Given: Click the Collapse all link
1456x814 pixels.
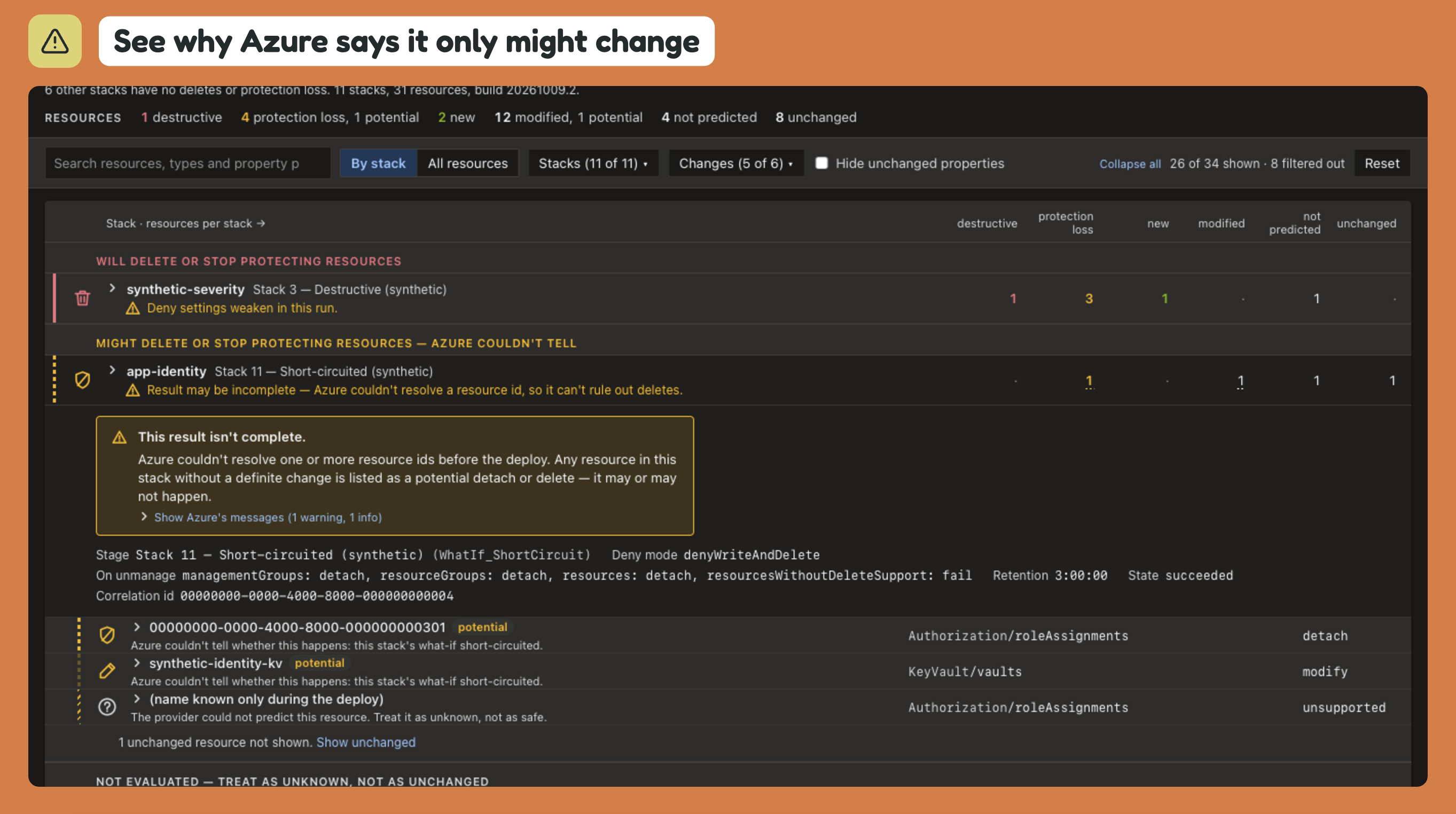Looking at the screenshot, I should (x=1130, y=164).
